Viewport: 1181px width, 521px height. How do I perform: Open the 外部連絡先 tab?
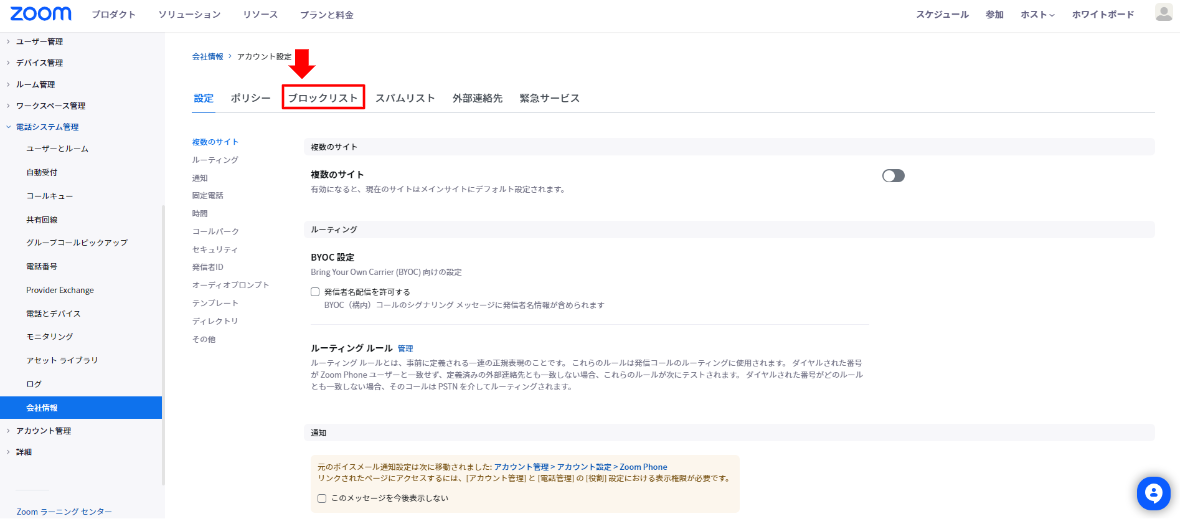(478, 98)
